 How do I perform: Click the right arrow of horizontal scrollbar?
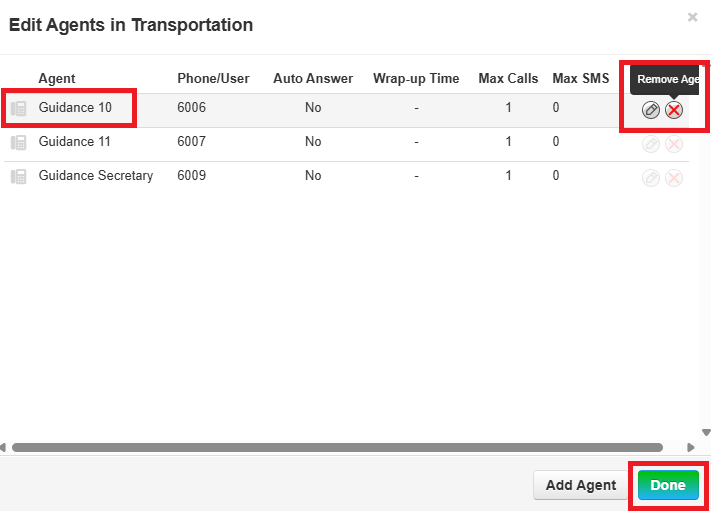click(x=691, y=447)
